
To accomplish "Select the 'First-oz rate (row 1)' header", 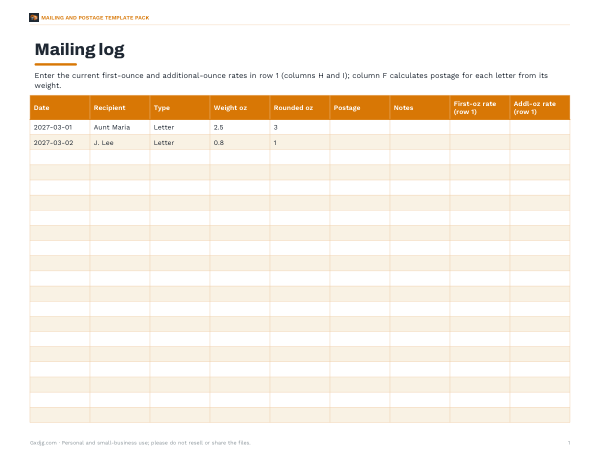I will [x=480, y=108].
